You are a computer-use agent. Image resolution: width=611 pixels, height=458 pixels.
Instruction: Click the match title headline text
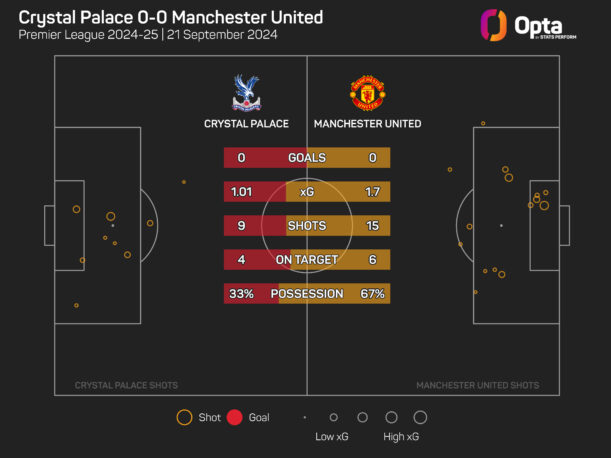168,16
